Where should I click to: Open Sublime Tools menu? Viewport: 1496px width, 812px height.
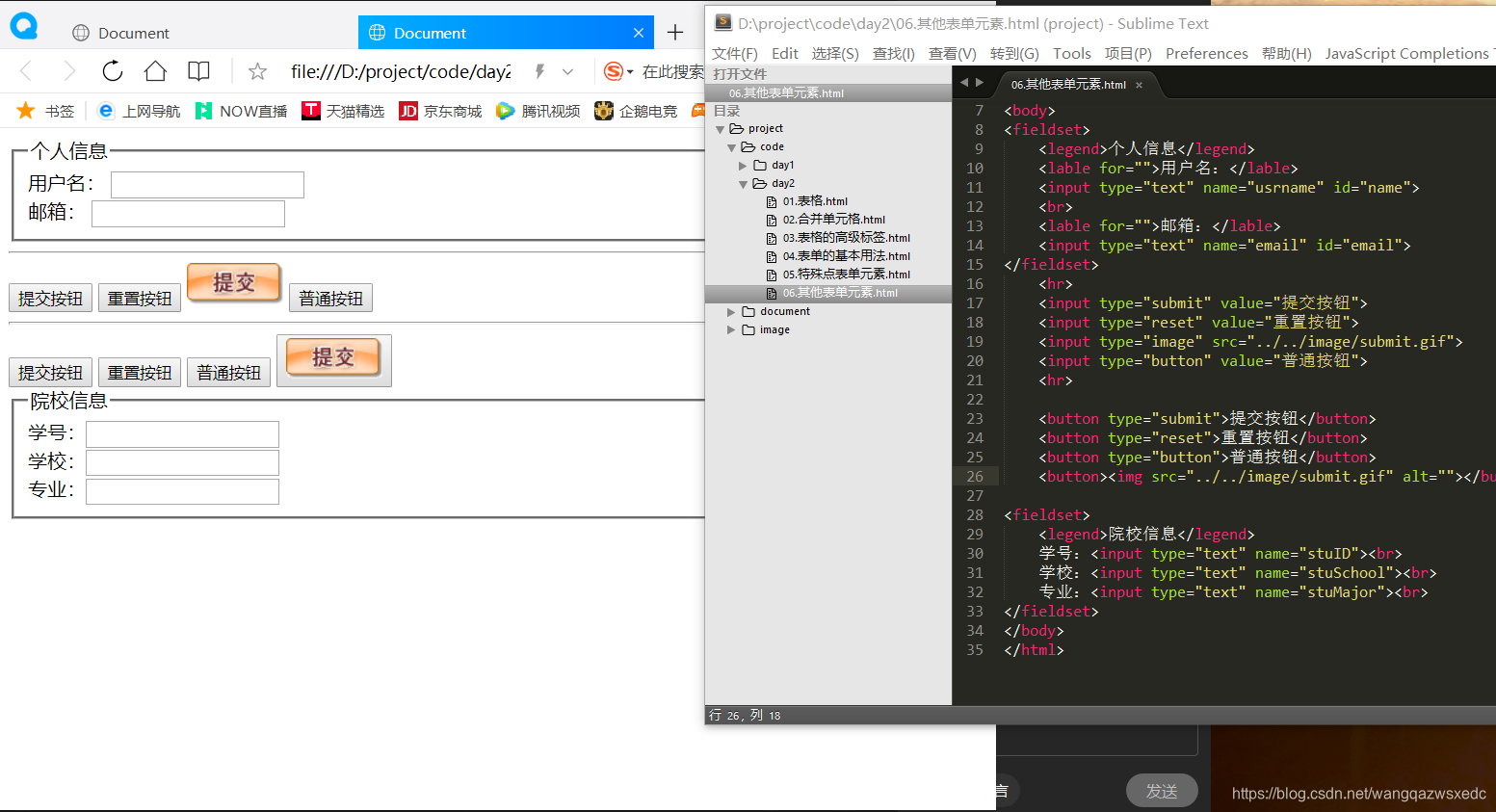[1072, 53]
